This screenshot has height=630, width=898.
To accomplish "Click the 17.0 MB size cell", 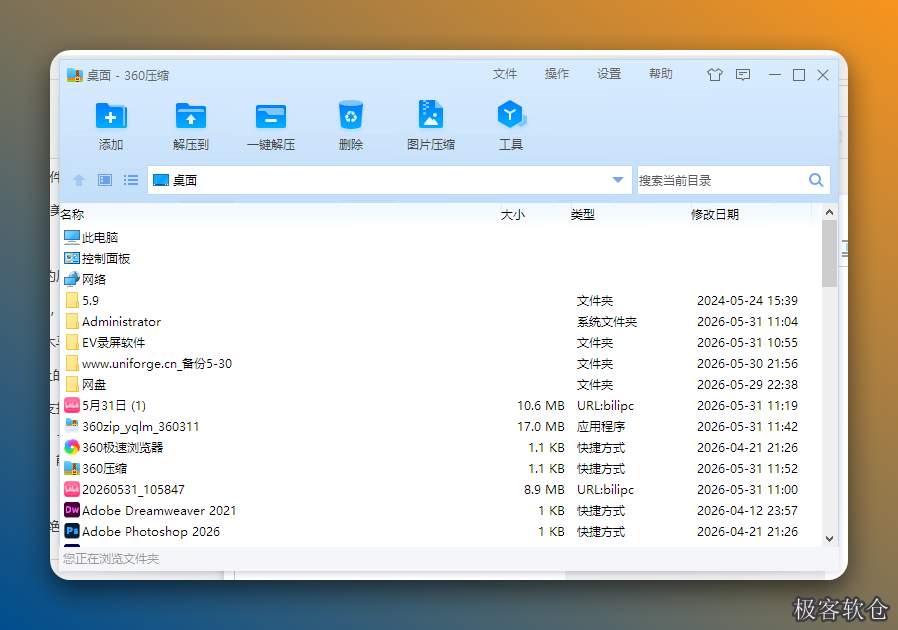I will click(x=541, y=427).
